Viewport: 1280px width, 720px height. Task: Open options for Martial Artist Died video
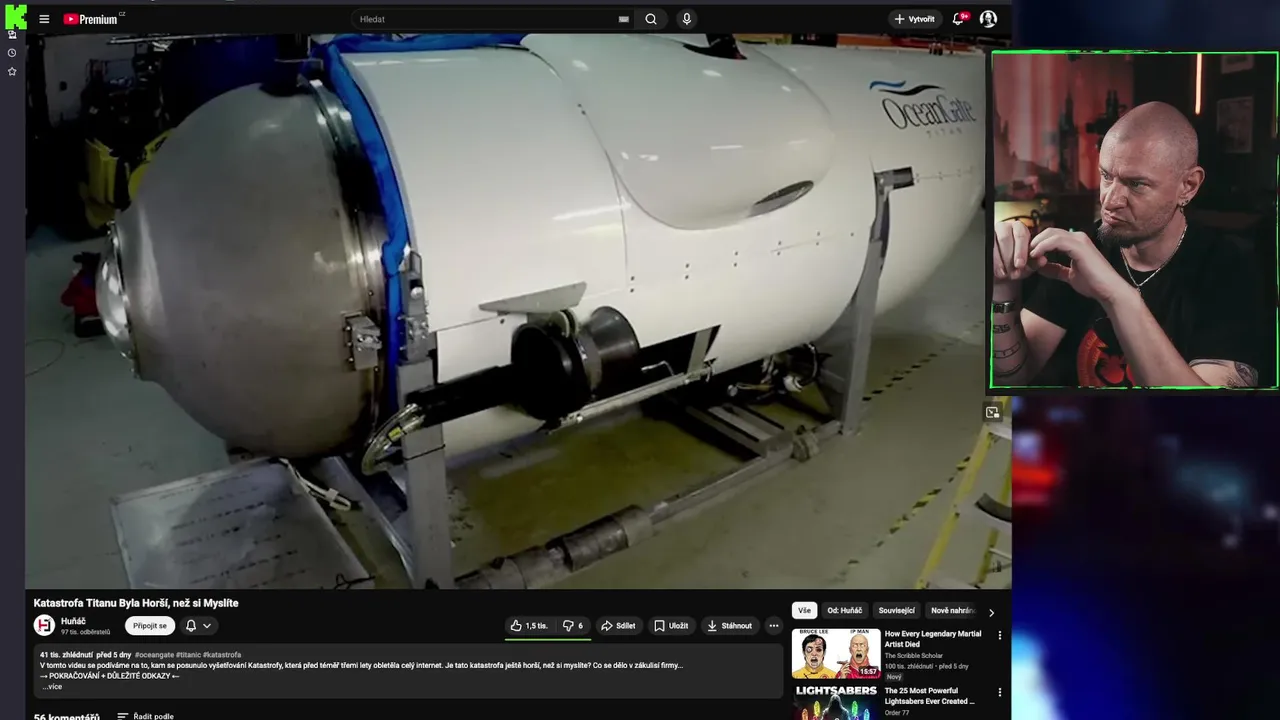pyautogui.click(x=999, y=635)
